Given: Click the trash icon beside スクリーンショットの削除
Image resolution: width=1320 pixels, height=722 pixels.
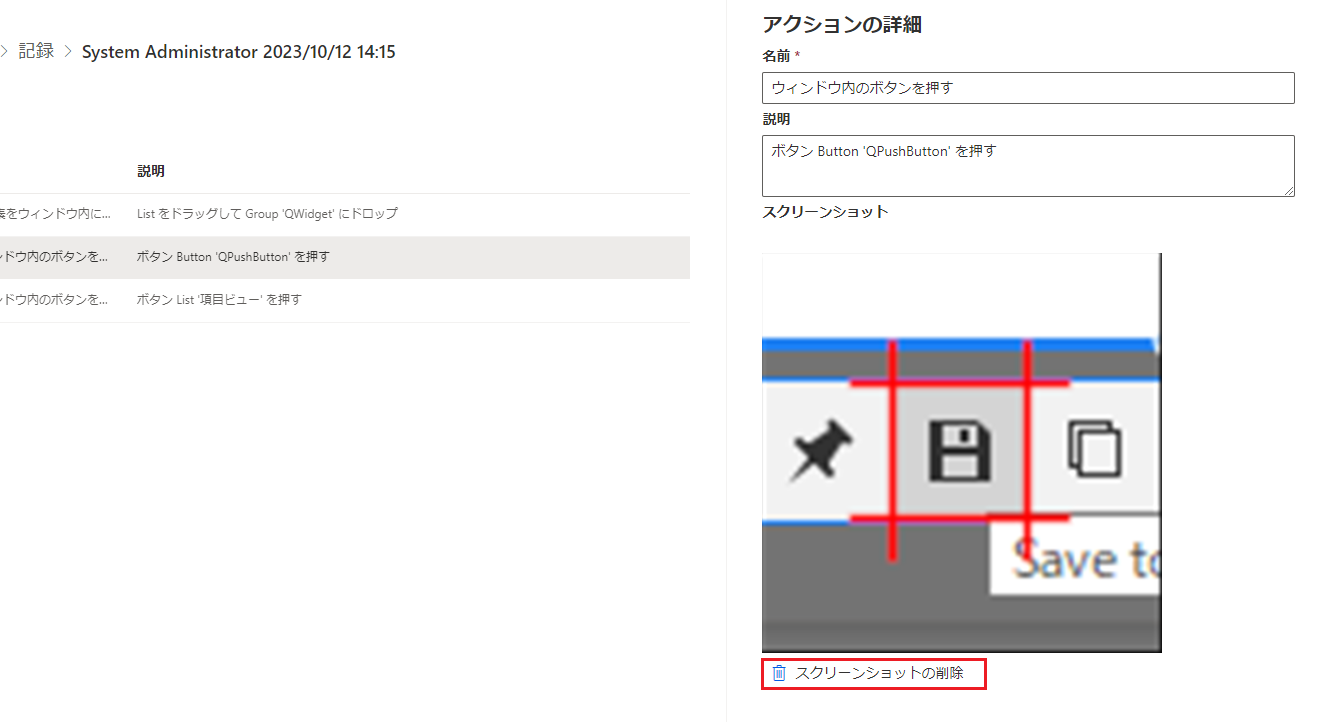Looking at the screenshot, I should pos(780,674).
